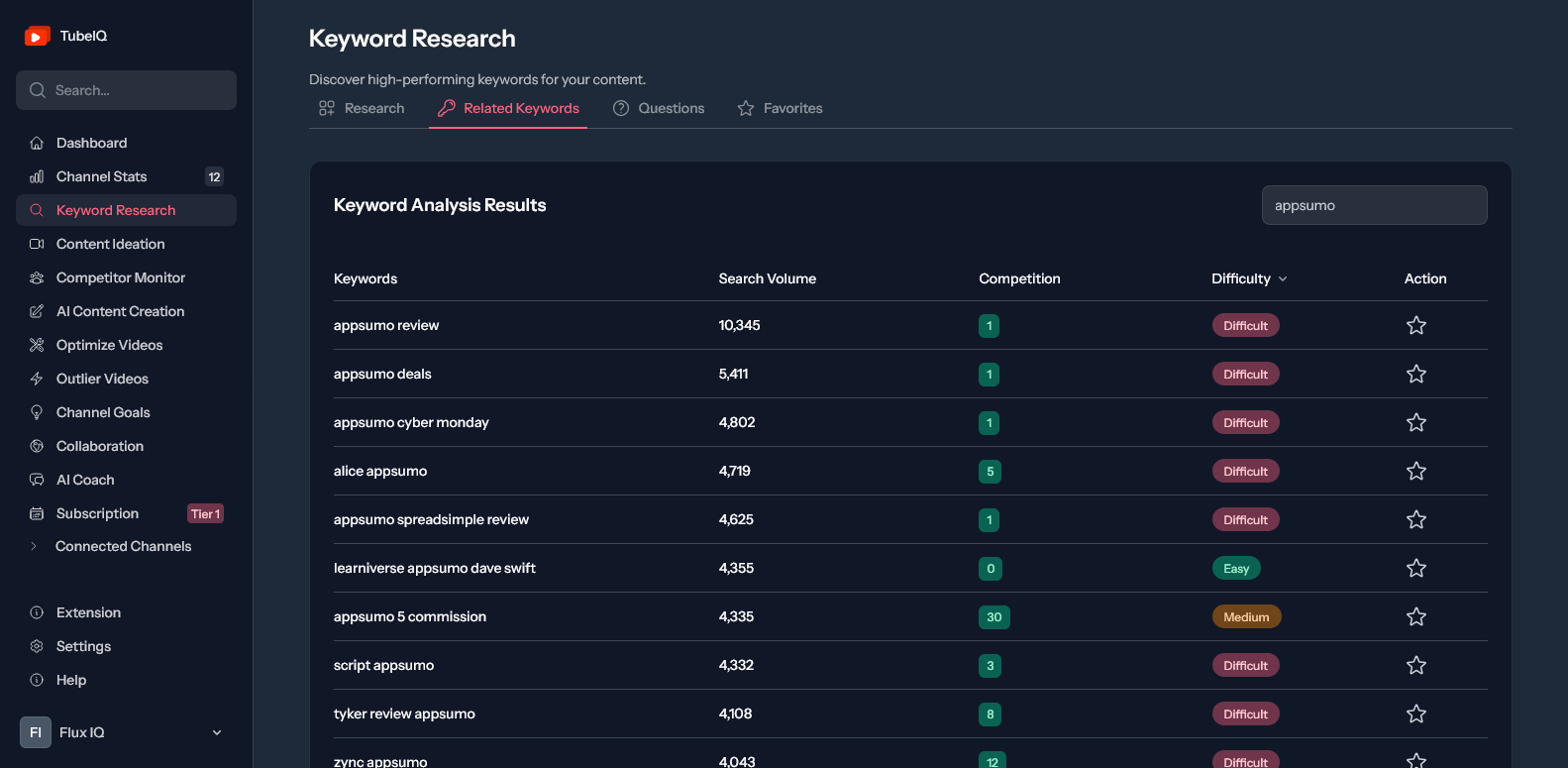1568x768 pixels.
Task: Open the Flux IQ account dropdown
Action: point(126,732)
